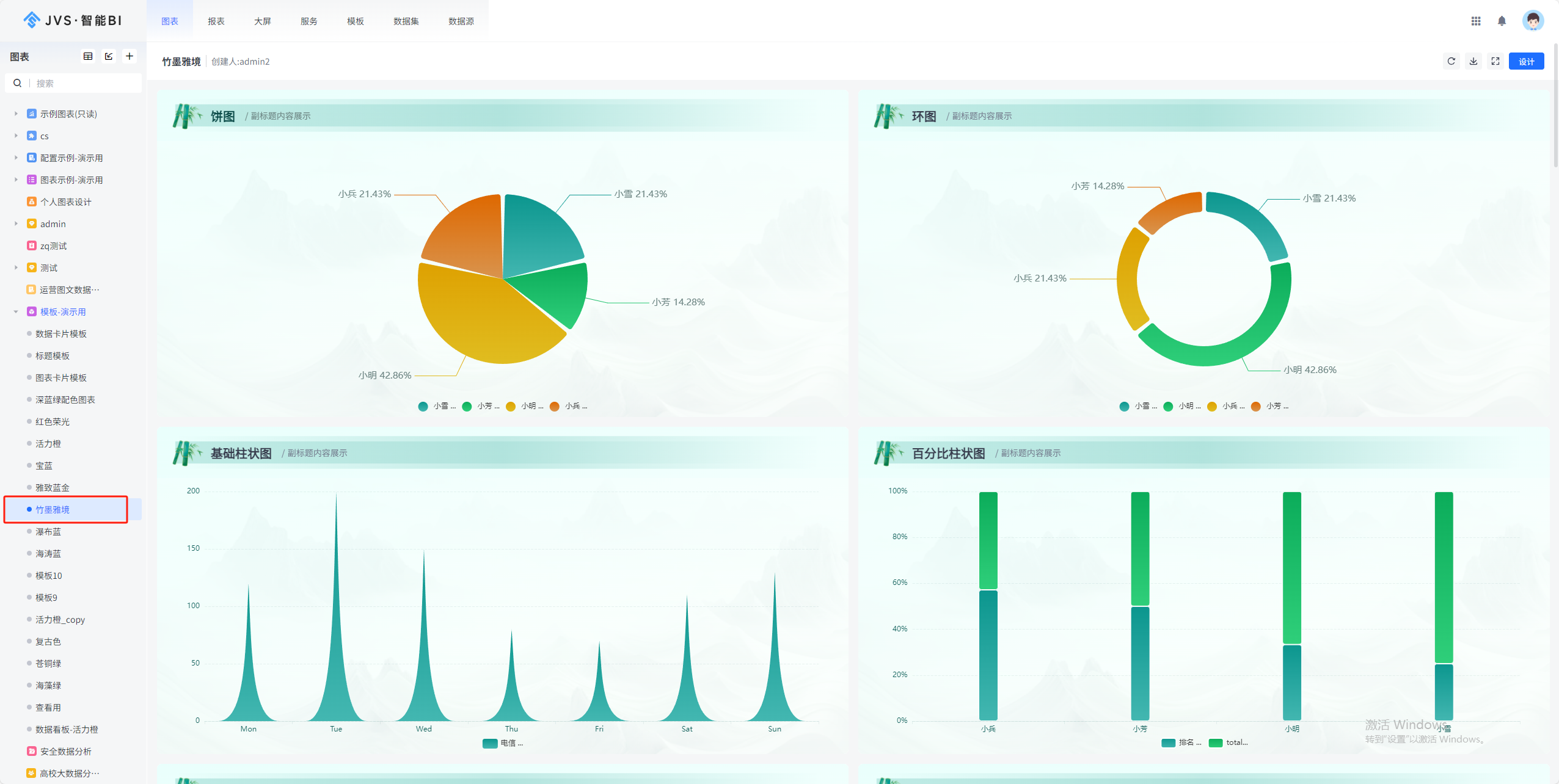1559x784 pixels.
Task: Click the blue 设计 button
Action: 1527,61
